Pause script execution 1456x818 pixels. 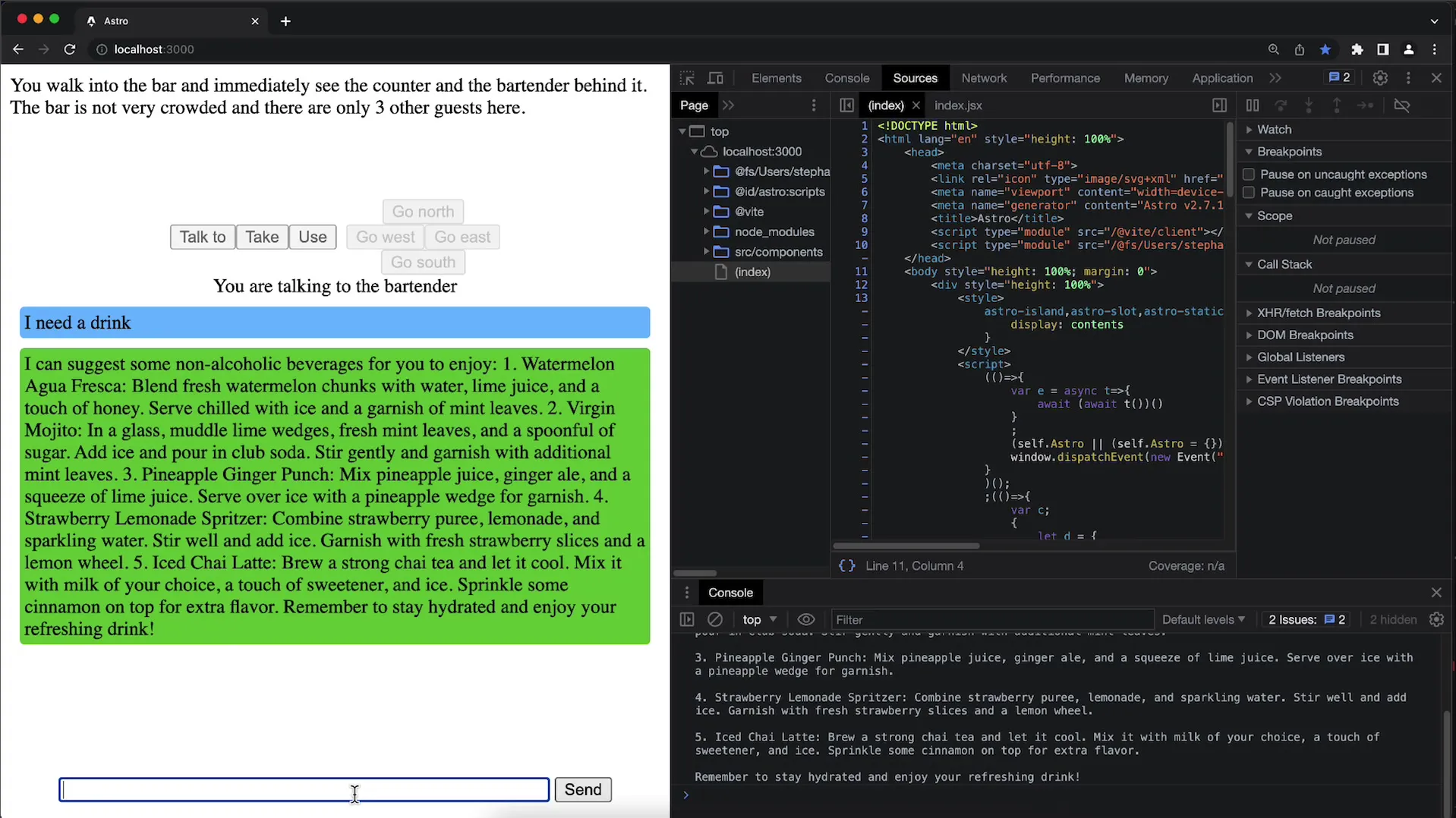pyautogui.click(x=1253, y=105)
